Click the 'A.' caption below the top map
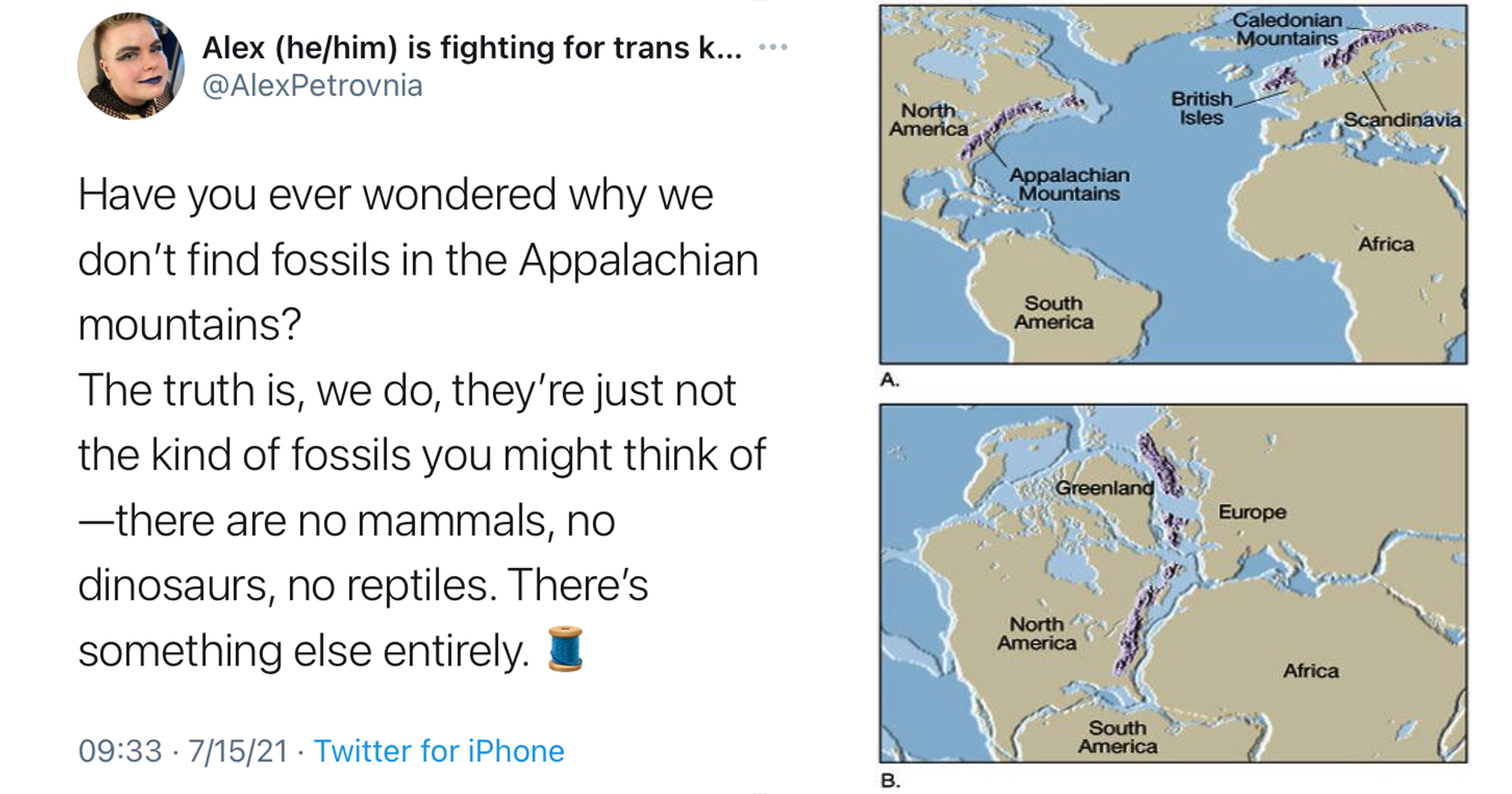This screenshot has height=794, width=1512. tap(890, 380)
